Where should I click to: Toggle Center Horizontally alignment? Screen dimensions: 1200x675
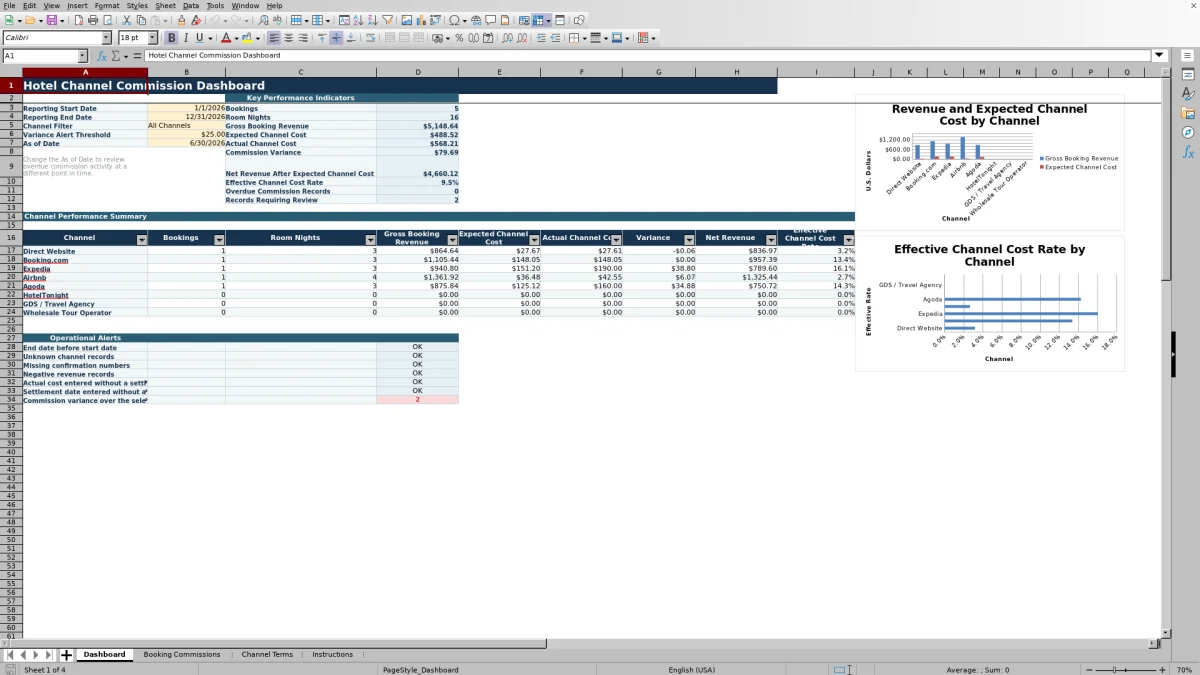(288, 38)
